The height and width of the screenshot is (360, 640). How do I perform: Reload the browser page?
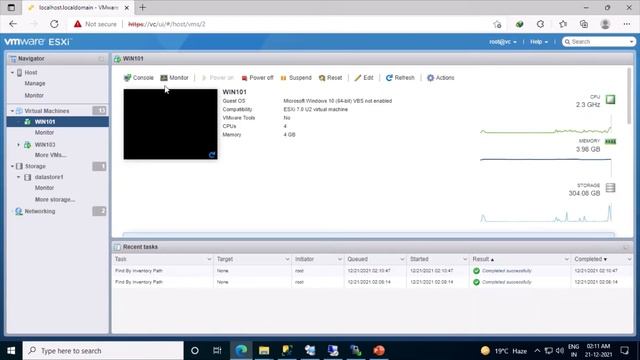coord(54,24)
